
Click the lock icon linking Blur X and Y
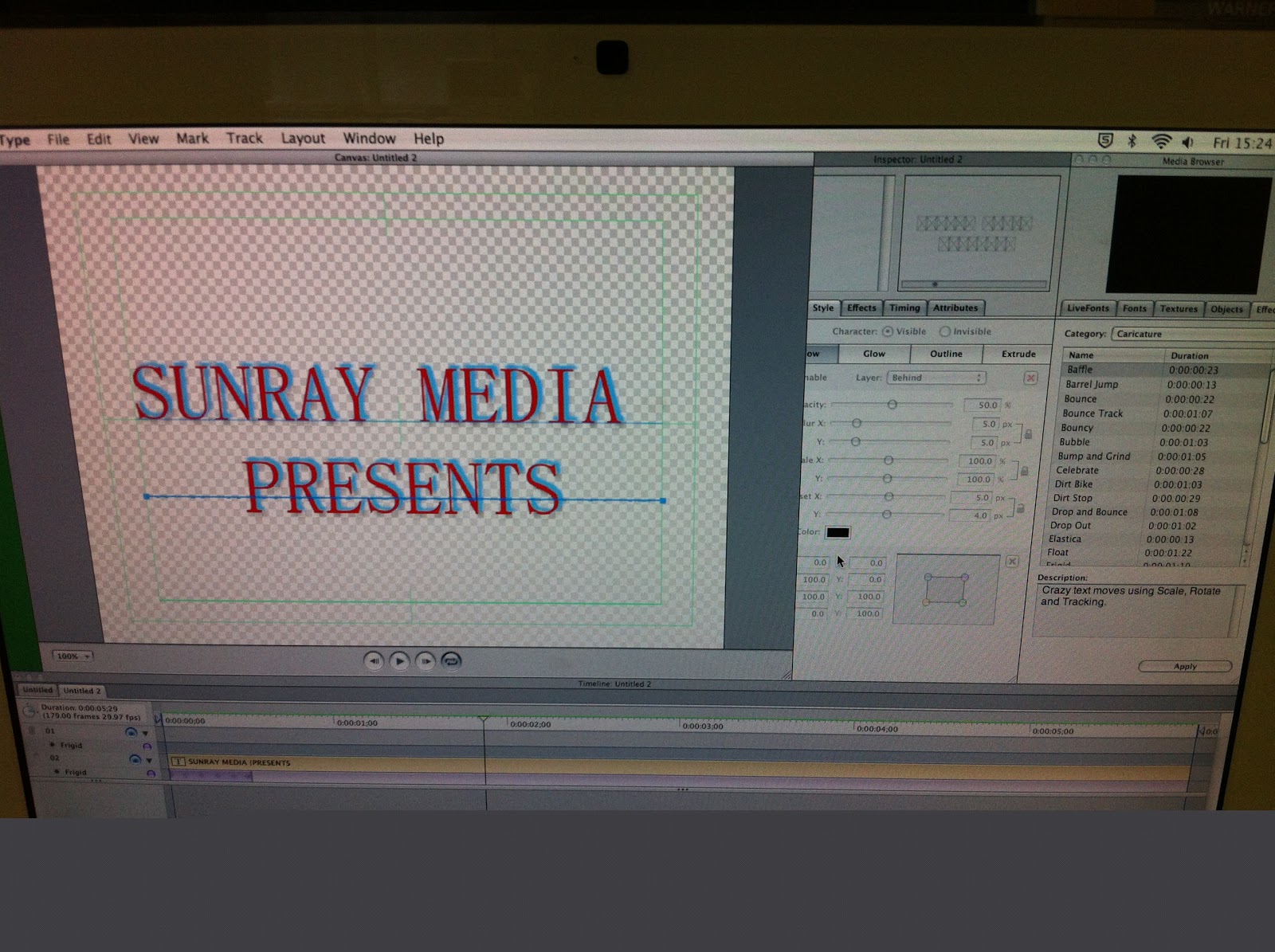tap(1026, 433)
